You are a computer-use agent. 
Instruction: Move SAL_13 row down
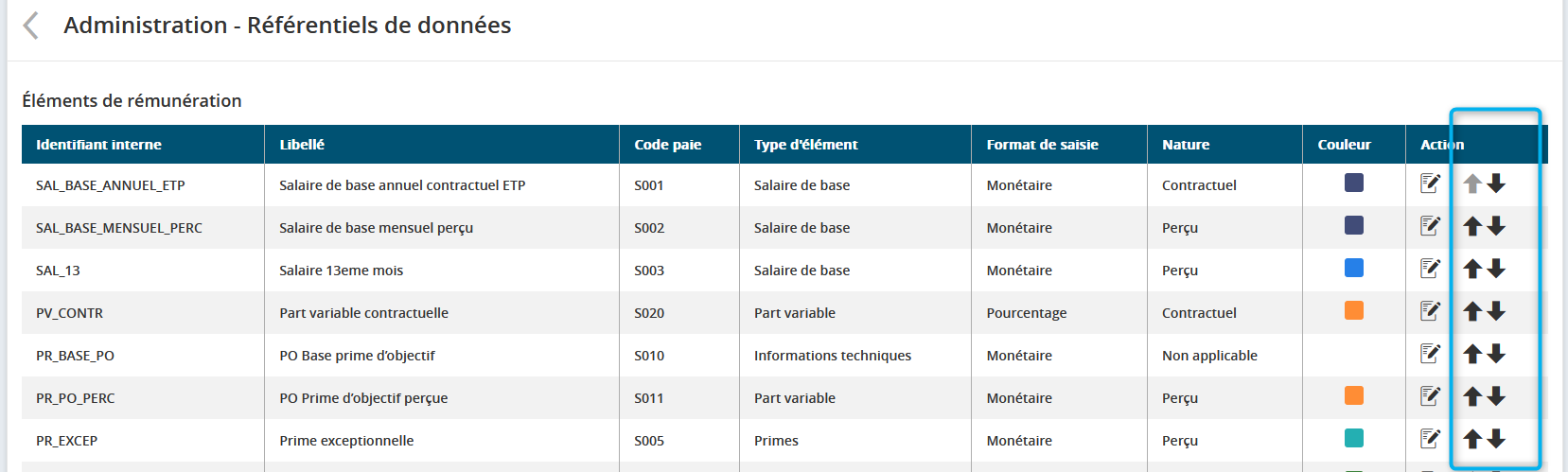click(x=1496, y=269)
